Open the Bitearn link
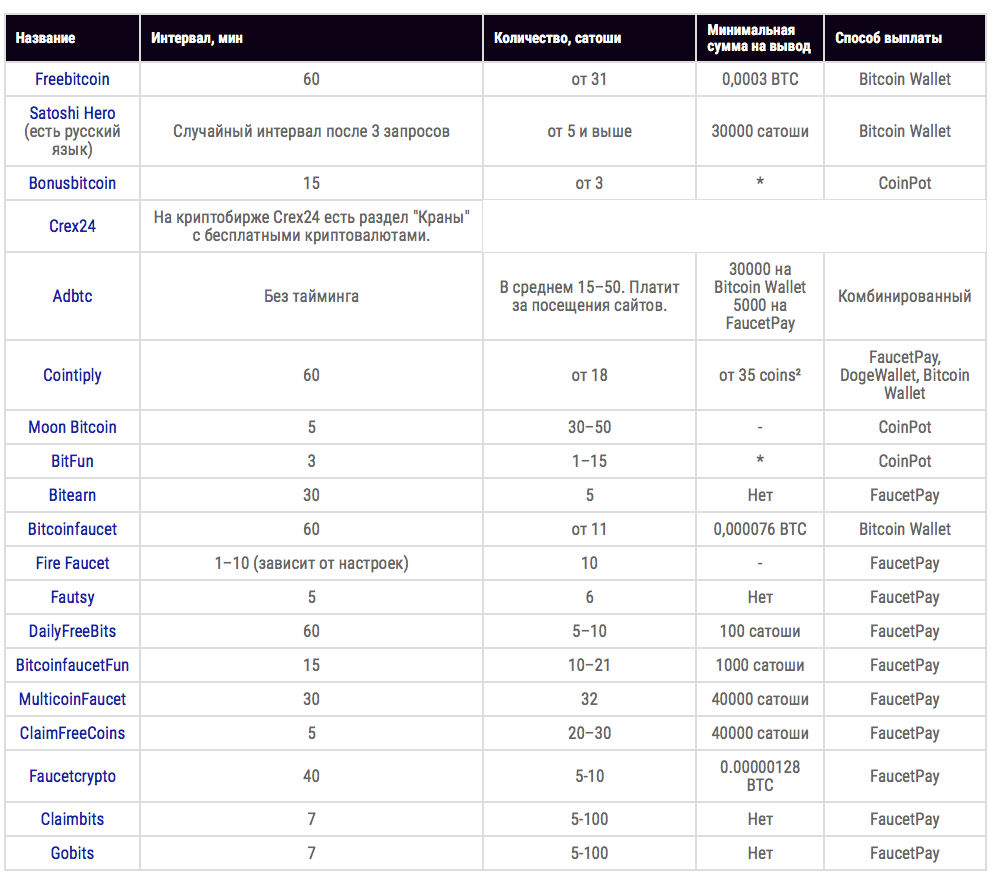995x881 pixels. pos(72,495)
